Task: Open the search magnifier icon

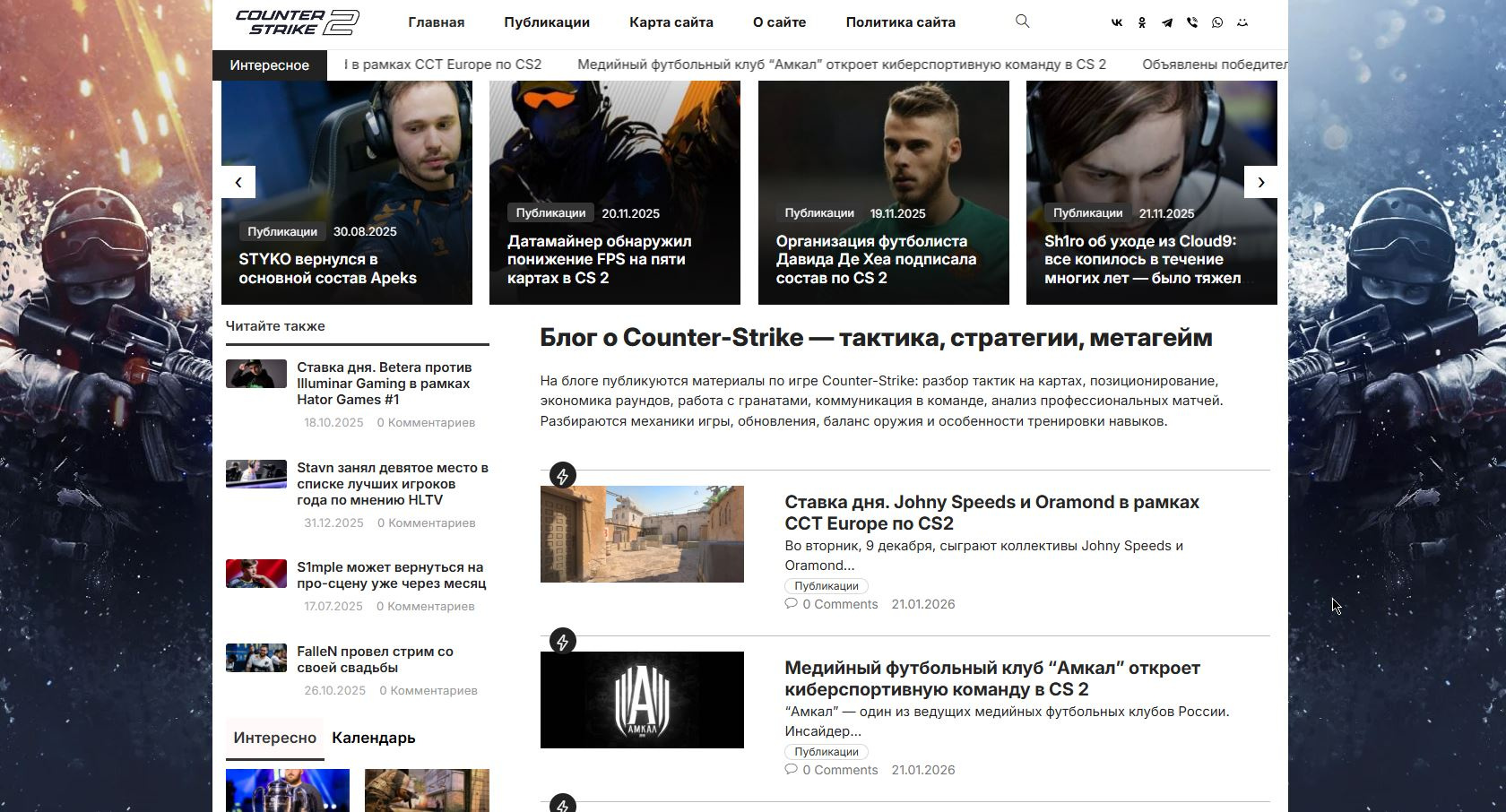Action: (1022, 22)
